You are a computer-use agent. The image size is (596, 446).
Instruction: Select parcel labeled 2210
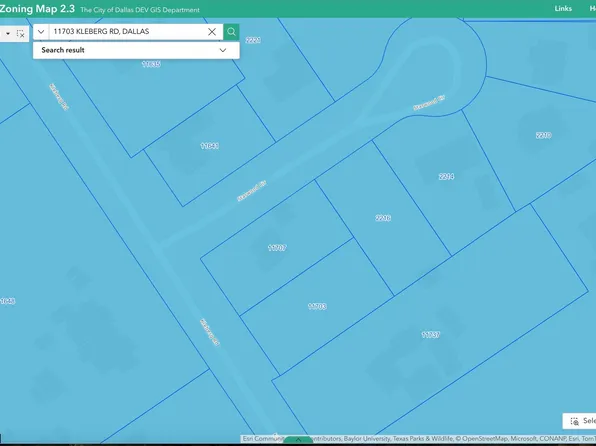pos(544,135)
